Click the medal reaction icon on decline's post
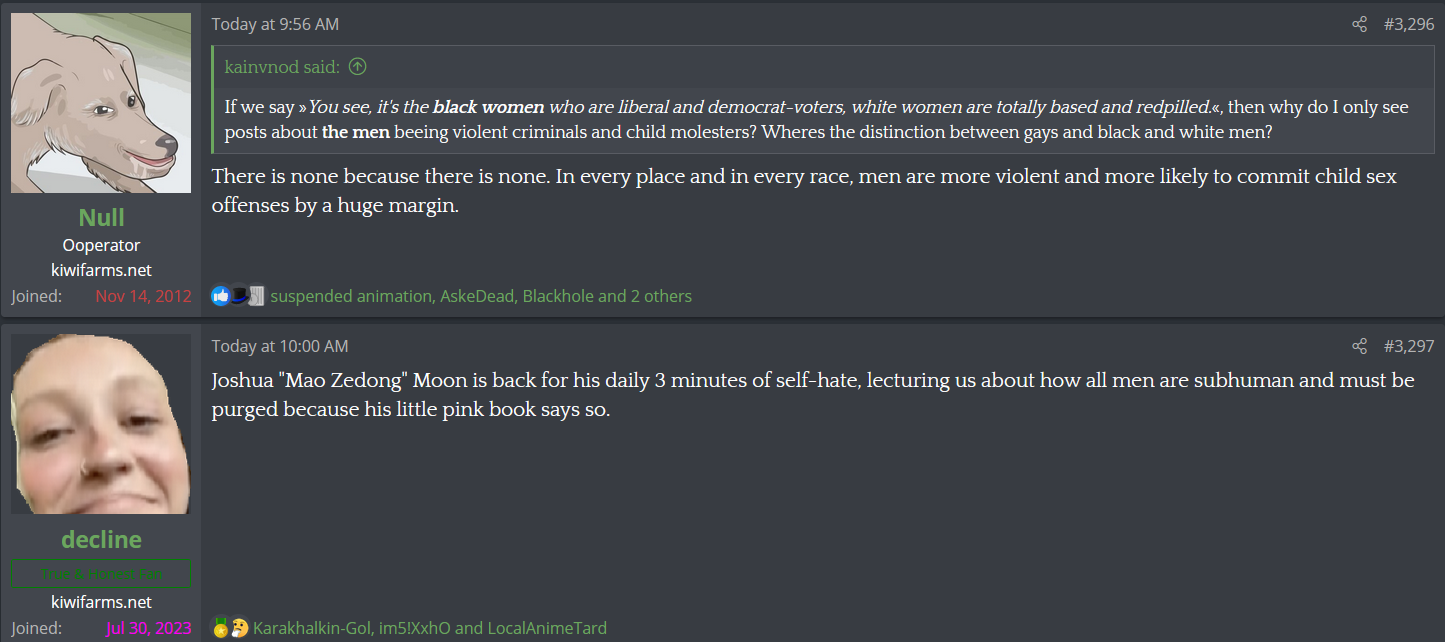This screenshot has width=1445, height=642. tap(221, 628)
